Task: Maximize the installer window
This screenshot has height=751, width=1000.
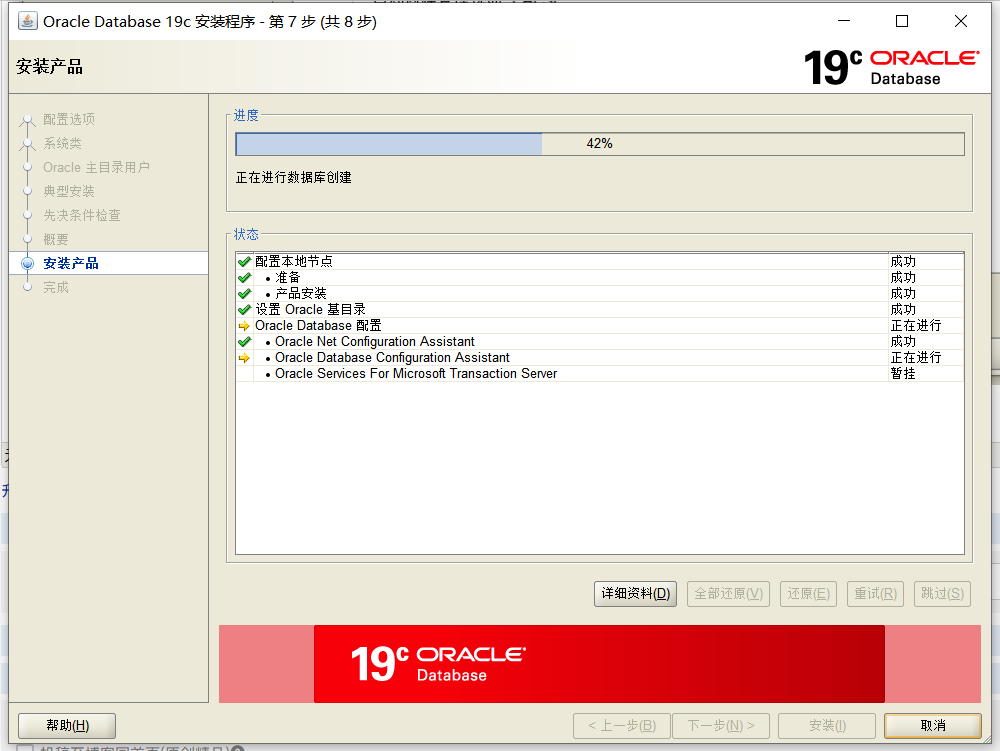Action: [902, 21]
